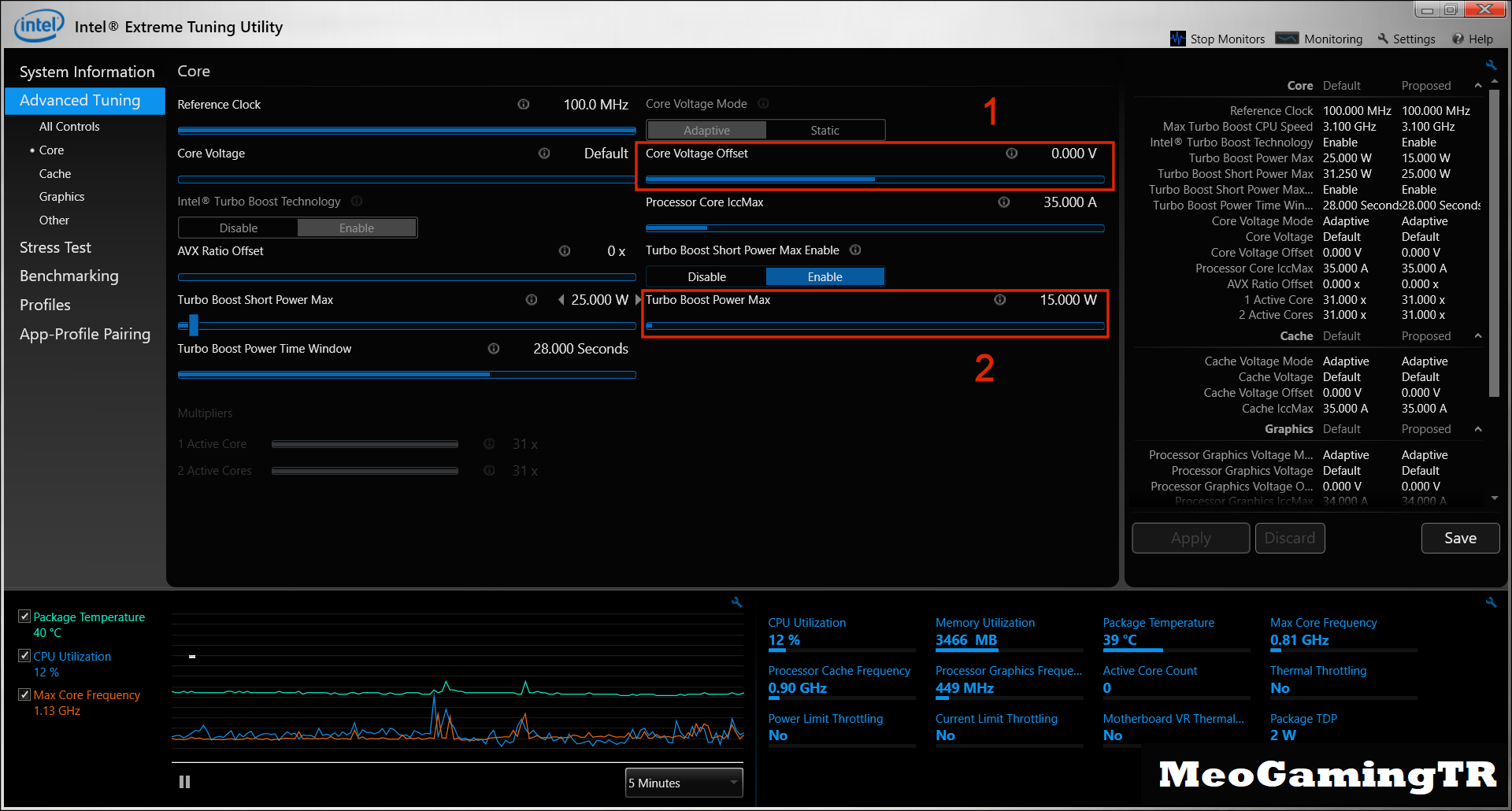The width and height of the screenshot is (1512, 811).
Task: Collapse the Cache section in proposed panel
Action: tap(1478, 335)
